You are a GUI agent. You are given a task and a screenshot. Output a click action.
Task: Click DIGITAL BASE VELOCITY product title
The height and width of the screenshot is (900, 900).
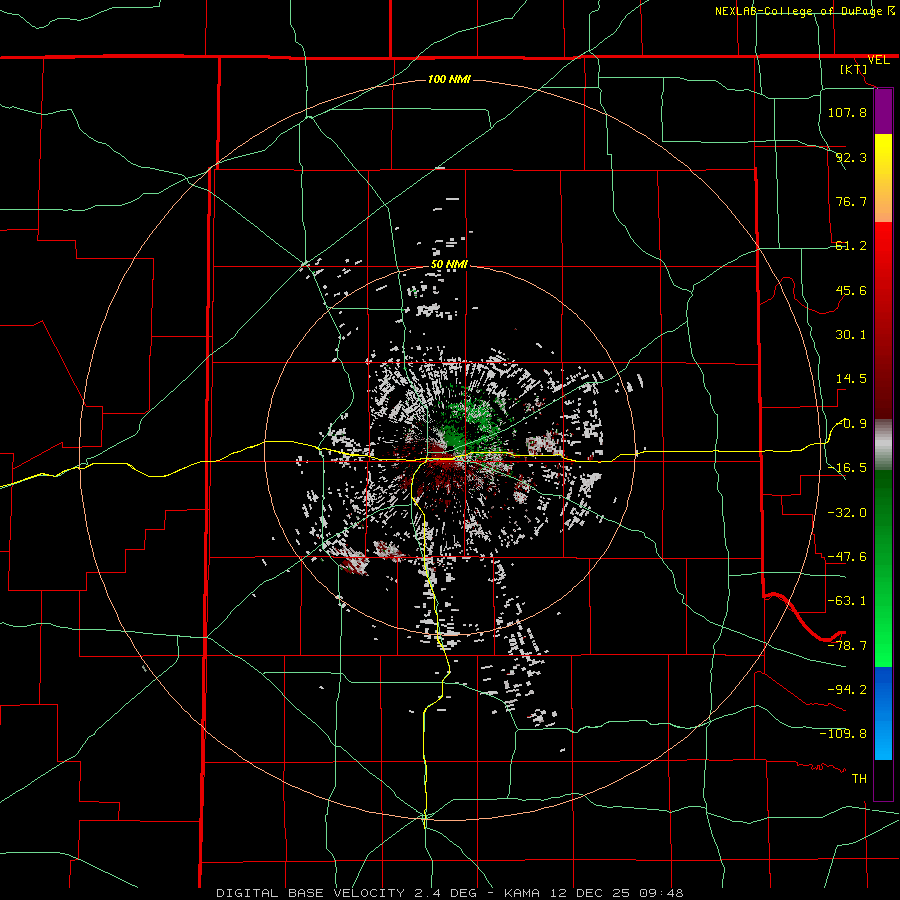310,893
